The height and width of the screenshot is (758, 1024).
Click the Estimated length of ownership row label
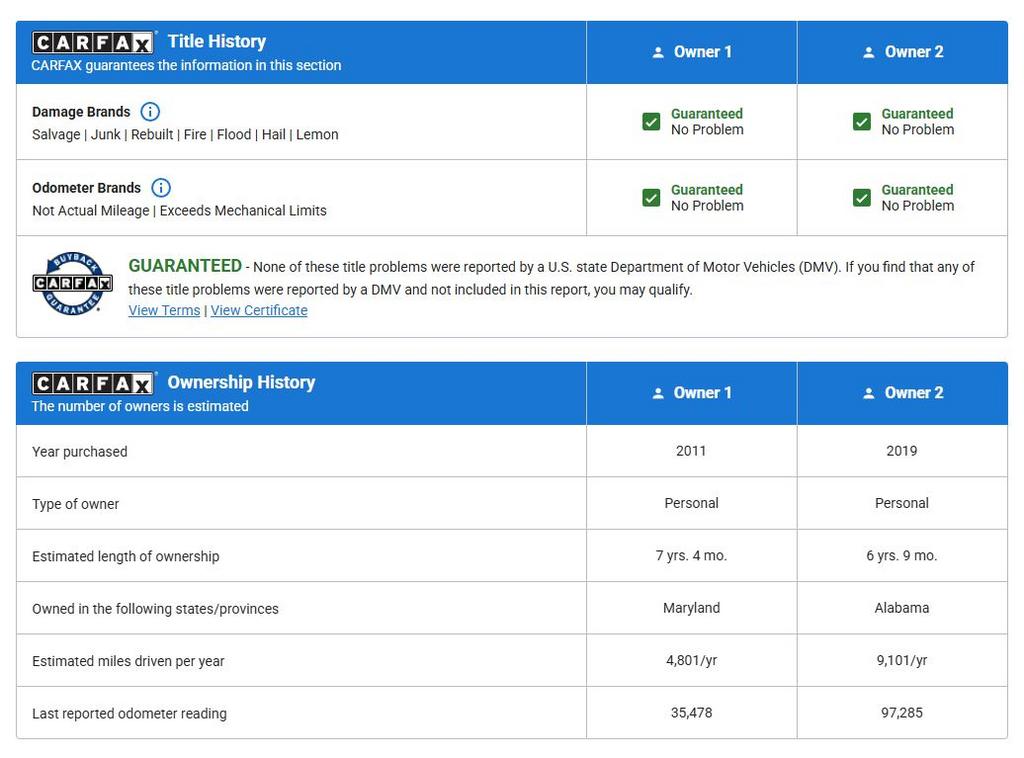coord(125,556)
